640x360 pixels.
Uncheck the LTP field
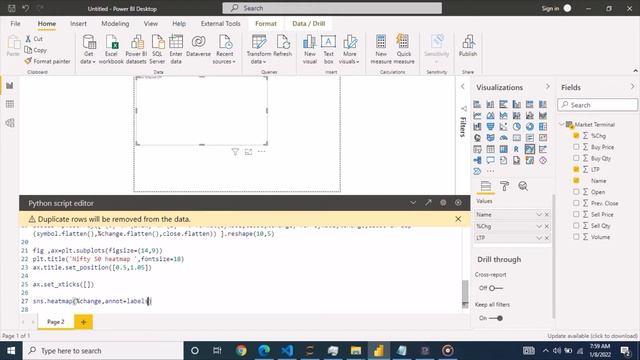click(x=576, y=169)
